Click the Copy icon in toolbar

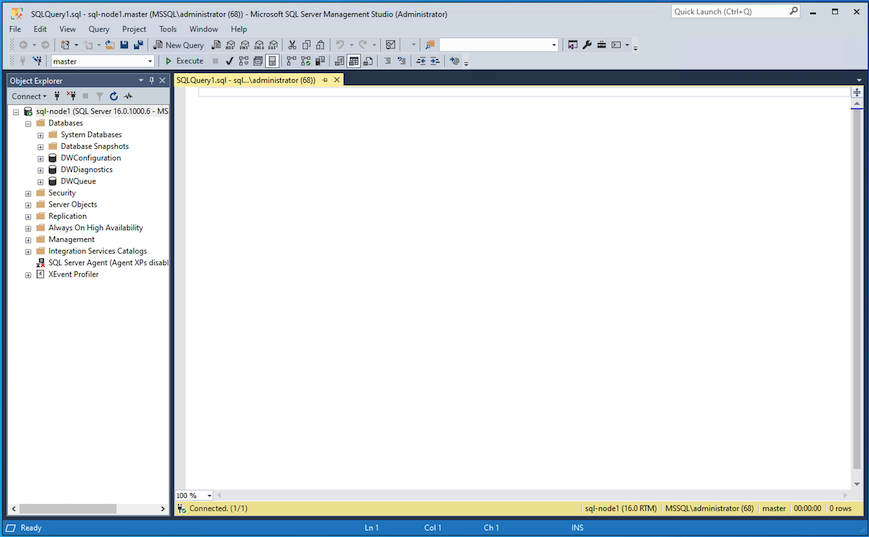(x=306, y=45)
